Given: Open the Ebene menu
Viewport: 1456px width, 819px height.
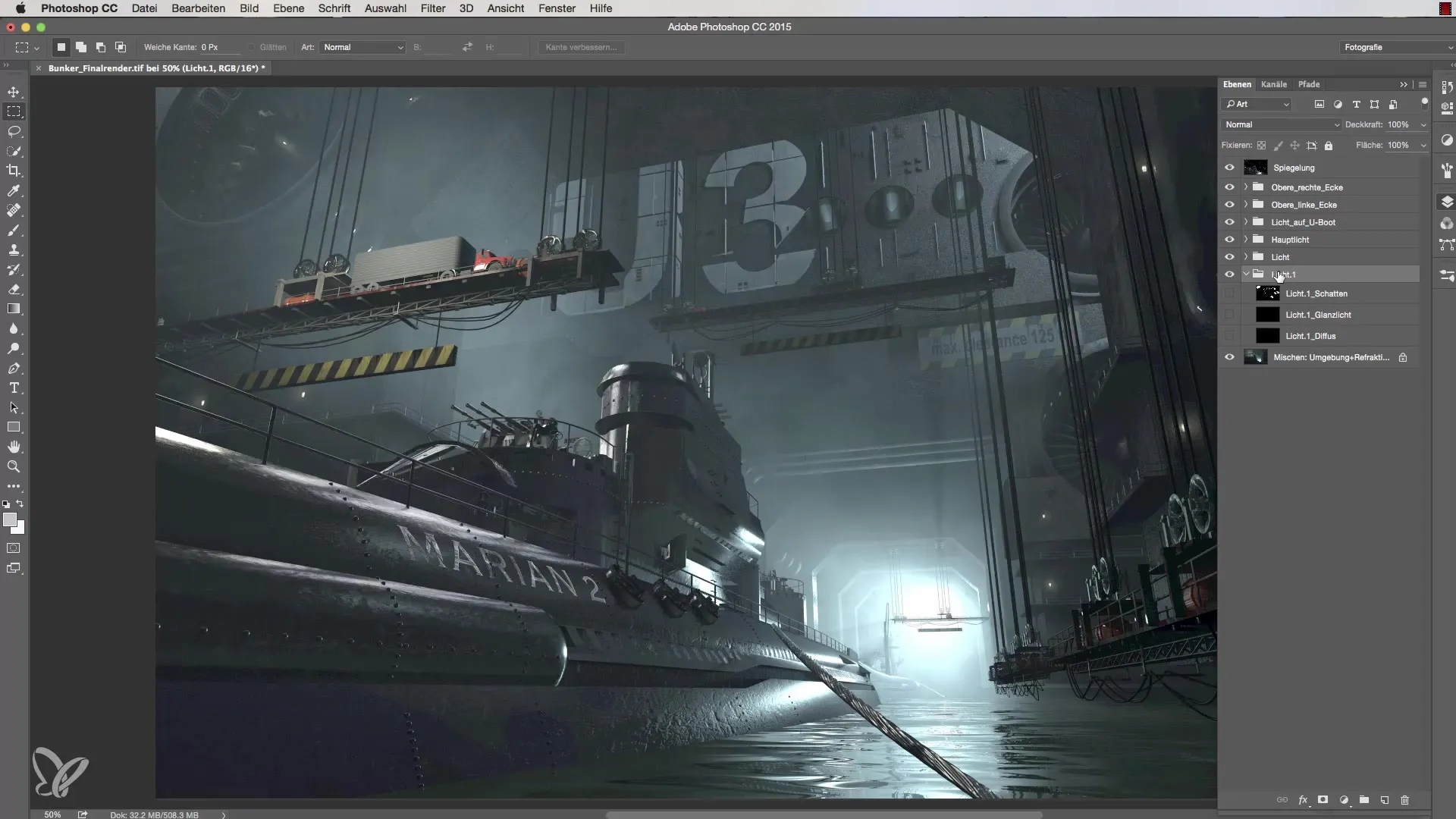Looking at the screenshot, I should coord(288,8).
